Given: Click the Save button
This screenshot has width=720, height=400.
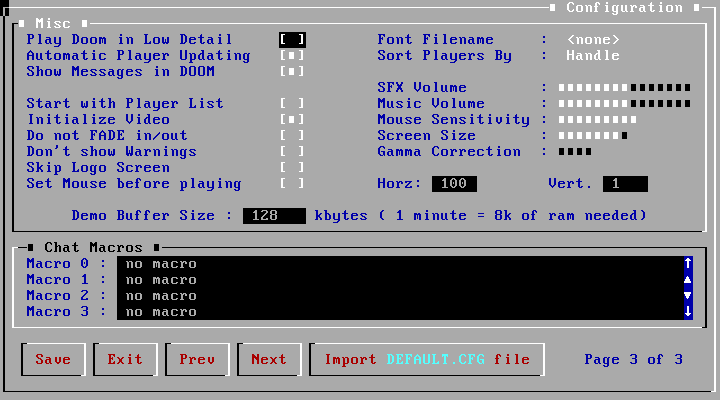Looking at the screenshot, I should (53, 360).
